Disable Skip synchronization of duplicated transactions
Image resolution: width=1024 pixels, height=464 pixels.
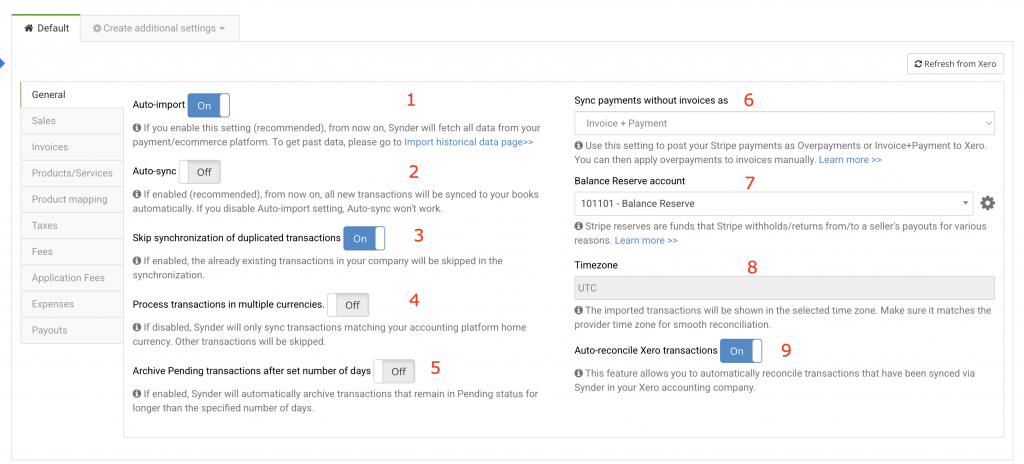(364, 238)
